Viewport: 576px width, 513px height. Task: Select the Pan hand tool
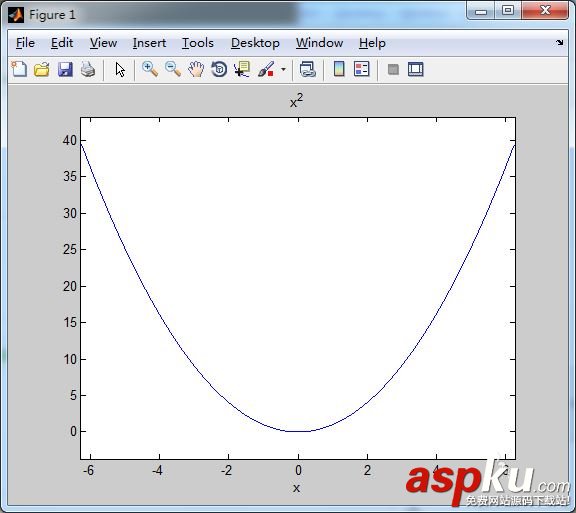196,69
